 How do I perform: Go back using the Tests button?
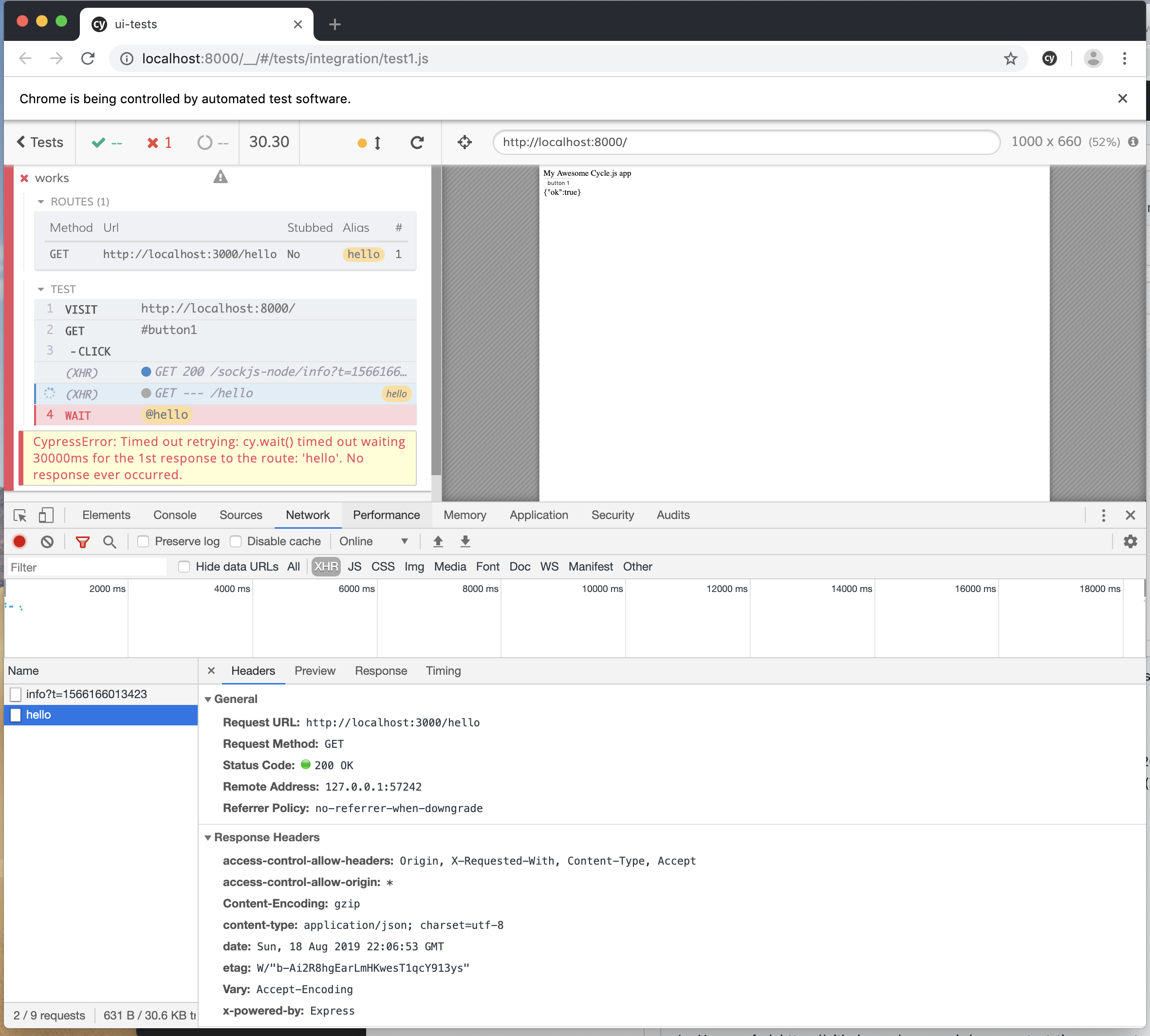pos(39,142)
